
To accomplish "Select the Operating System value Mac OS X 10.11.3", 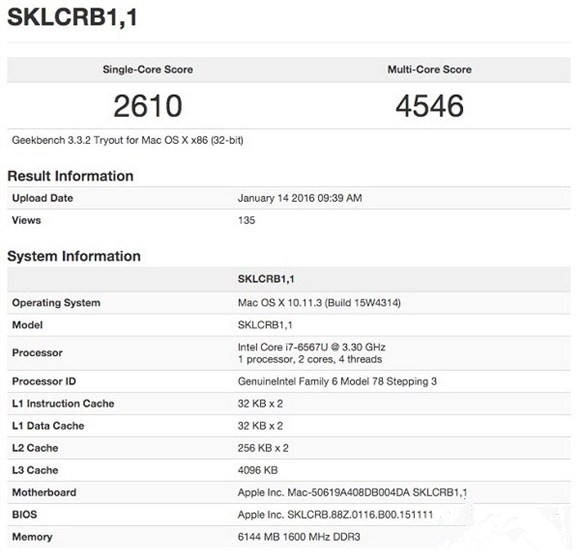I will (319, 303).
